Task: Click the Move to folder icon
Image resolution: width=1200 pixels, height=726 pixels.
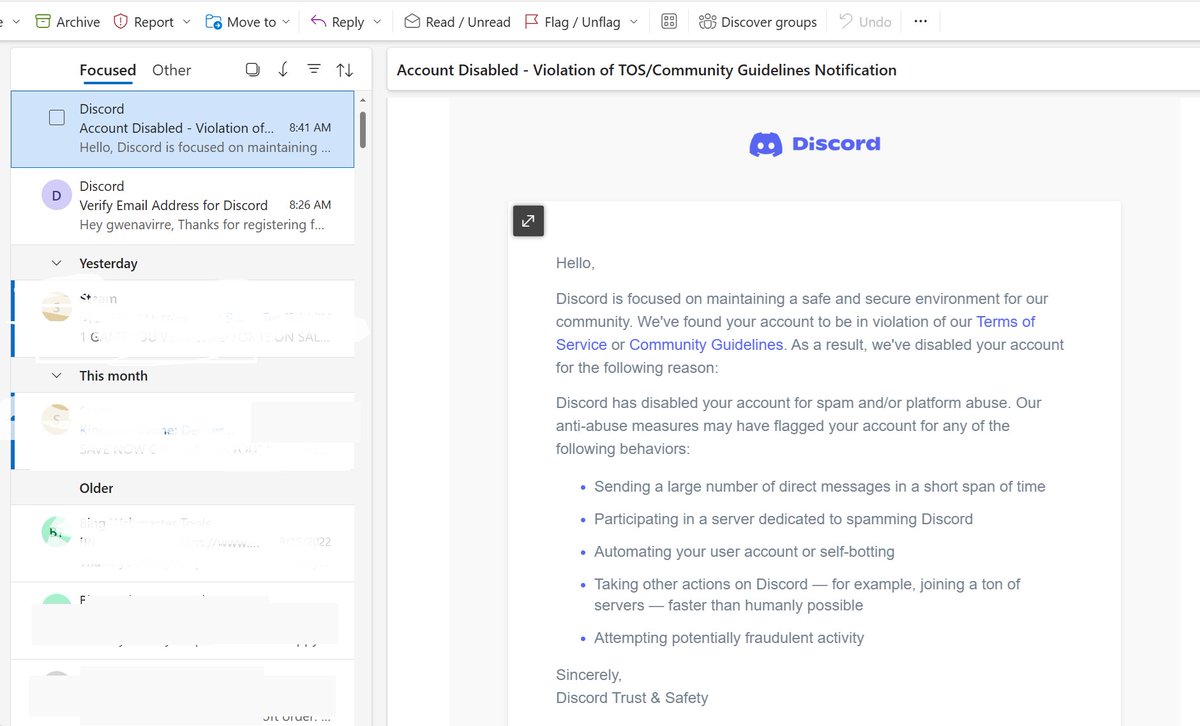Action: (213, 21)
